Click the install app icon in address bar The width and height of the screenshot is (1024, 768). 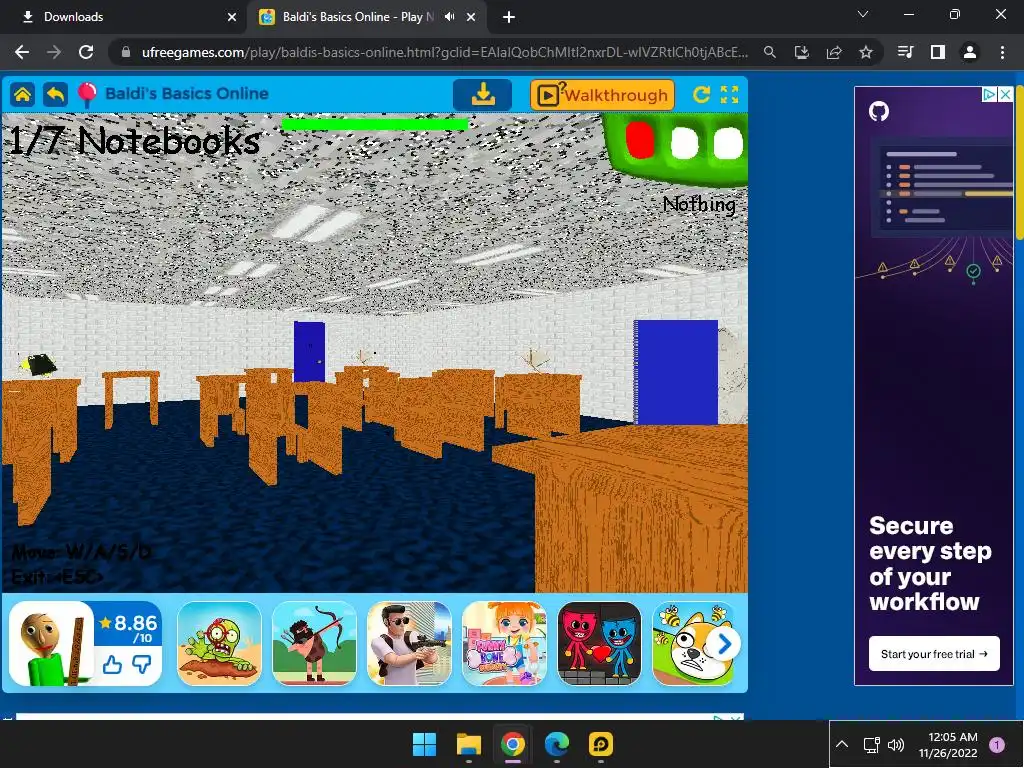click(x=802, y=52)
